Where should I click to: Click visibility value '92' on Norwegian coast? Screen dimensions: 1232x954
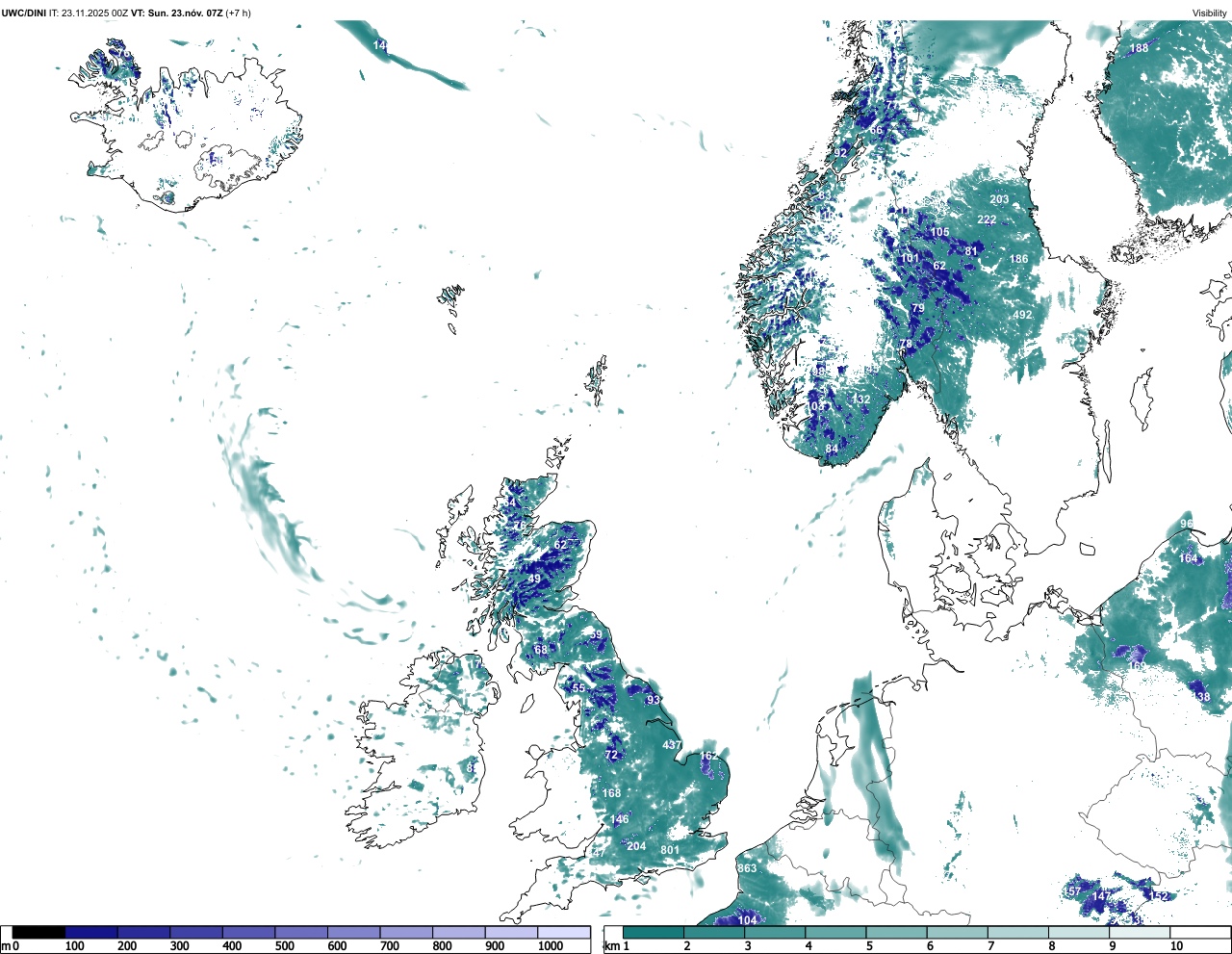point(840,153)
